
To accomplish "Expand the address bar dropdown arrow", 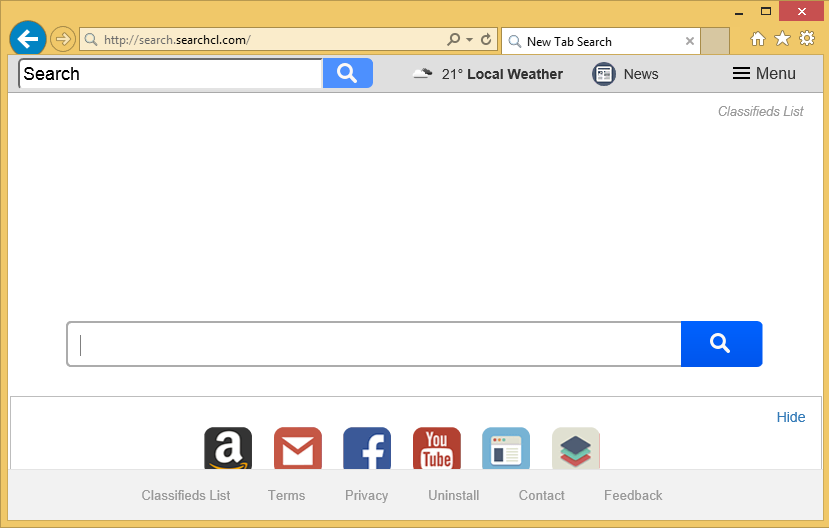I will click(x=469, y=40).
